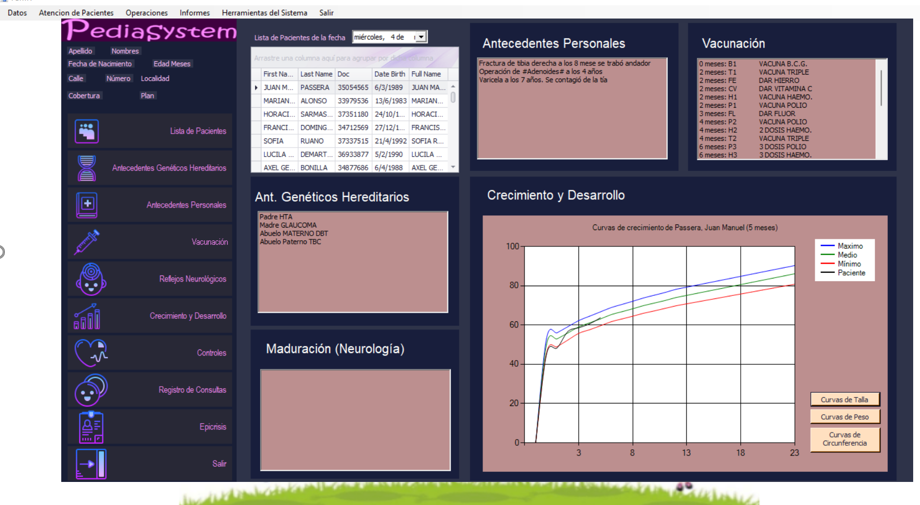Click the Curvas de Talla button
Viewport: 920px width, 505px height.
[x=844, y=399]
